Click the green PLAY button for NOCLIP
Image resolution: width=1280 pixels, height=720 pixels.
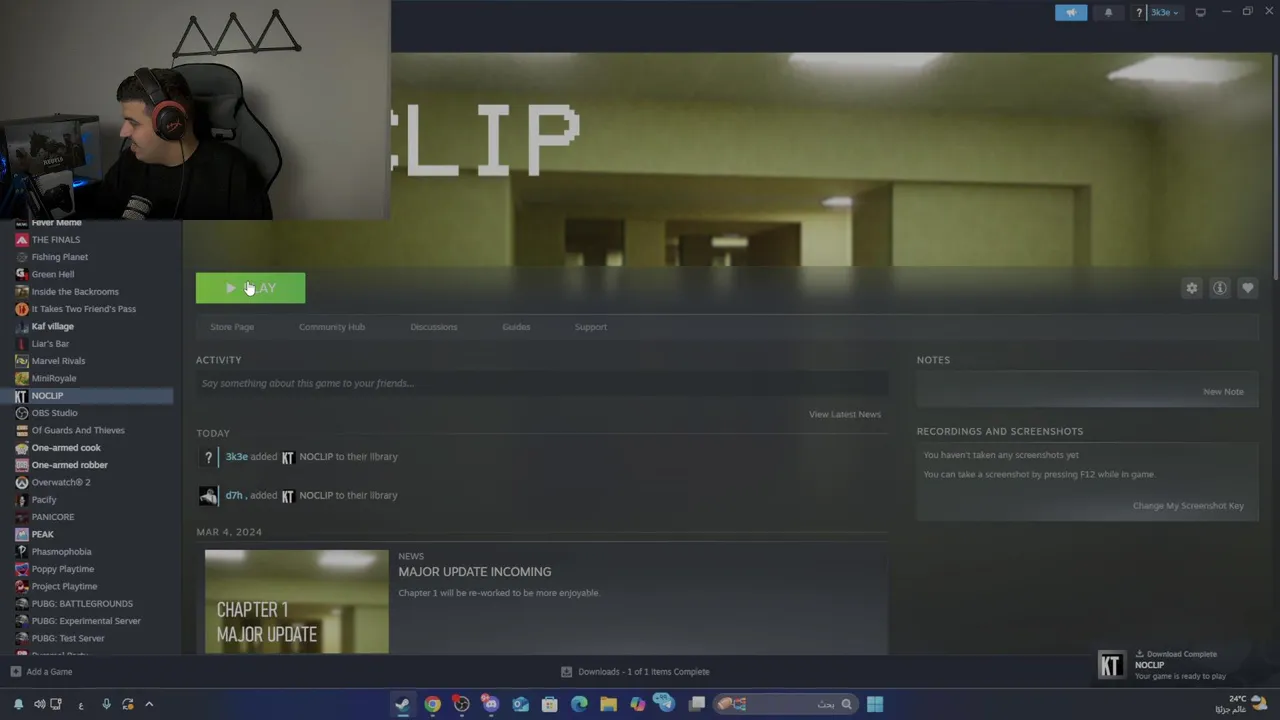coord(250,288)
